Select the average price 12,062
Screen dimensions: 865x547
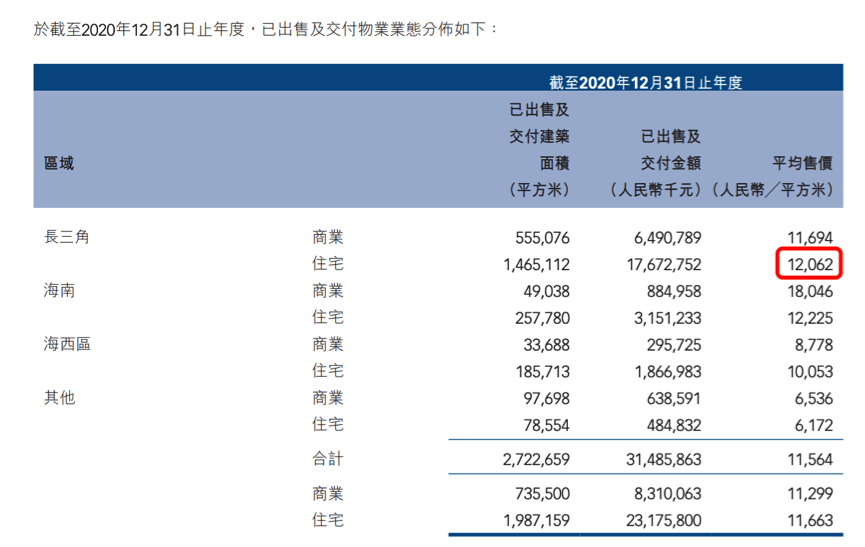point(810,265)
